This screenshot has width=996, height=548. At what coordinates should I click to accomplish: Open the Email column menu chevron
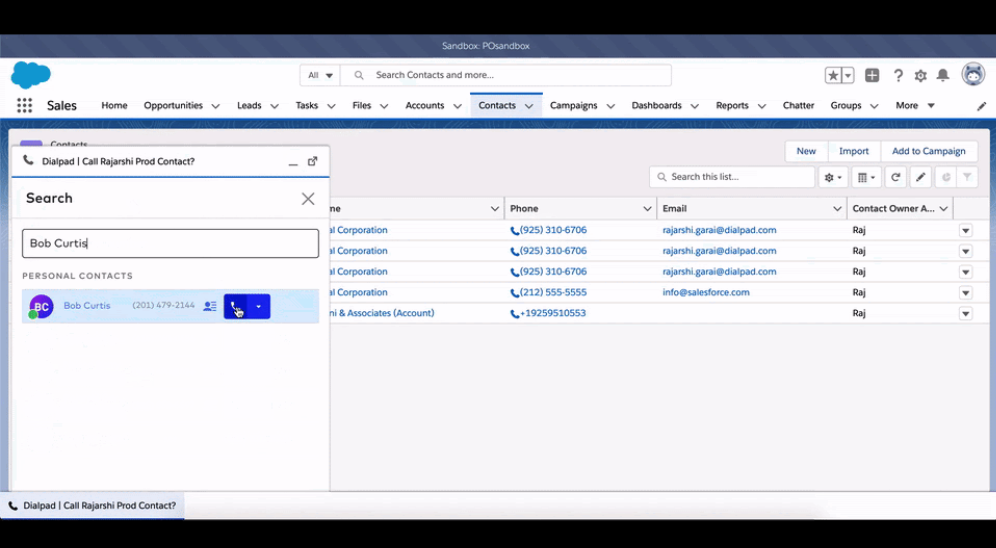(x=837, y=209)
